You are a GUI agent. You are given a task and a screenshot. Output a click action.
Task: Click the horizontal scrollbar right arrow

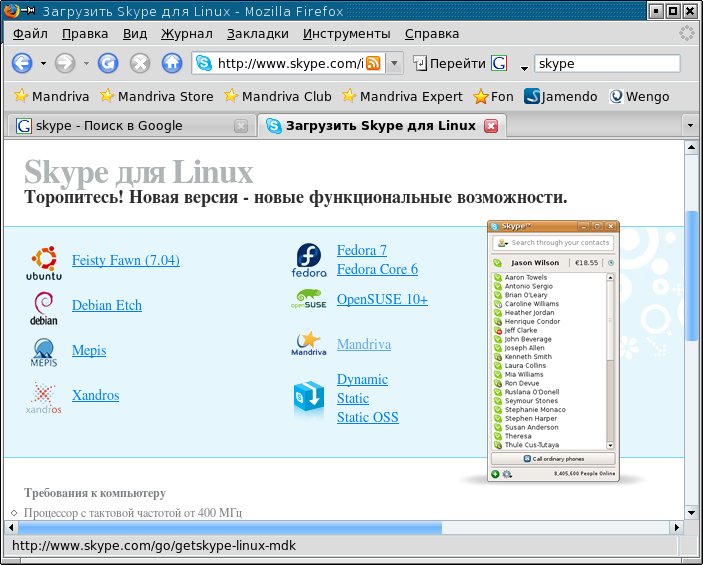(x=677, y=527)
